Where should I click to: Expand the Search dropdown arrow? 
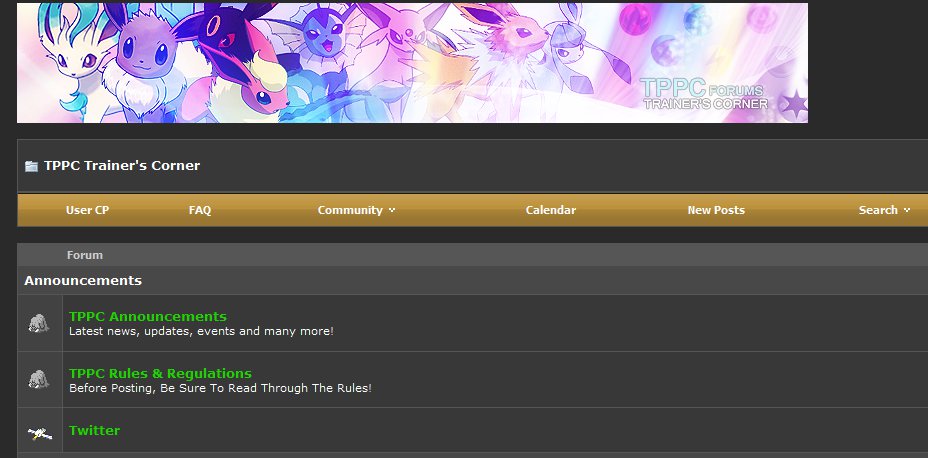click(x=907, y=210)
